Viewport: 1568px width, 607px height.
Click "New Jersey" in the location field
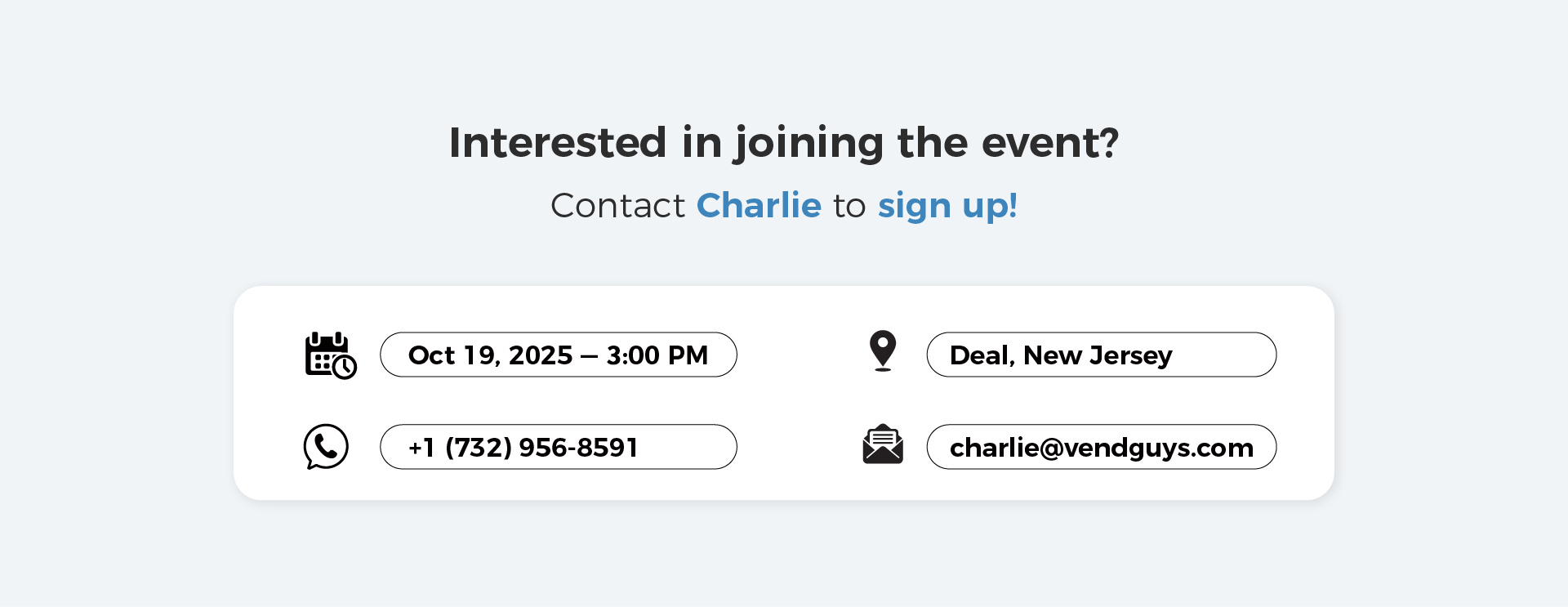[1098, 355]
